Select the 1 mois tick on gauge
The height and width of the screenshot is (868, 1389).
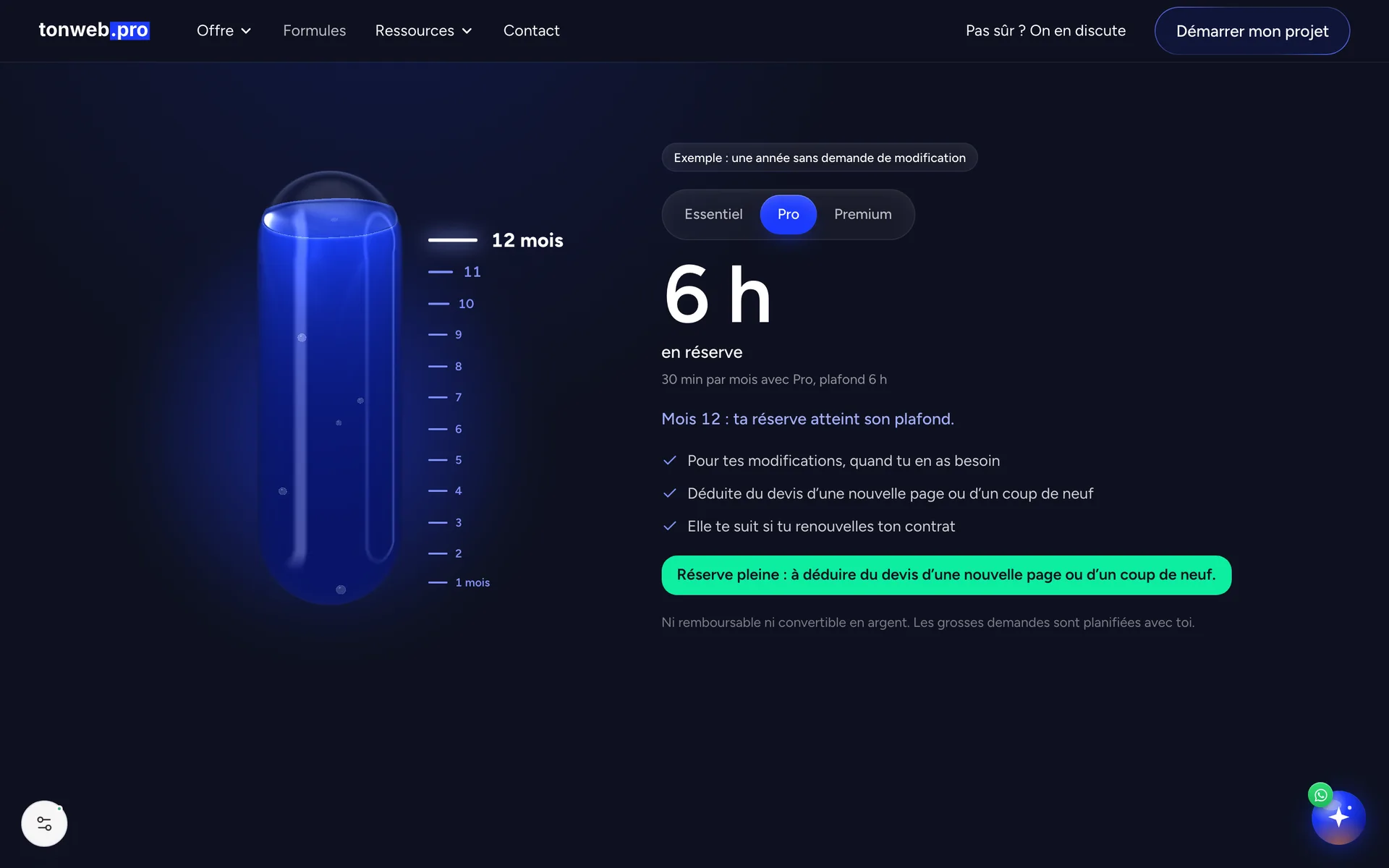tap(459, 582)
